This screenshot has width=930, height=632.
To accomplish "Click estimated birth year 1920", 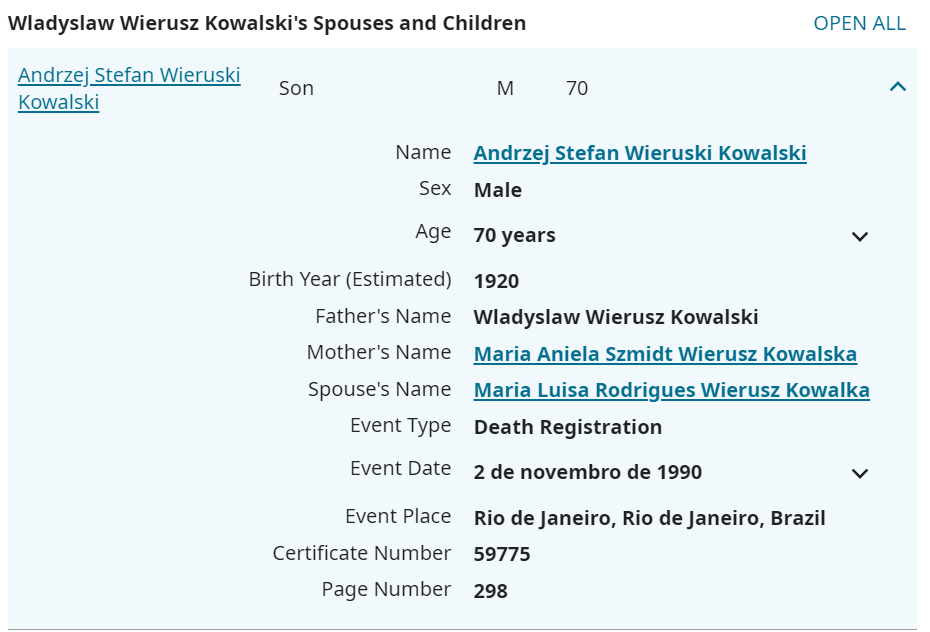I will pos(496,281).
